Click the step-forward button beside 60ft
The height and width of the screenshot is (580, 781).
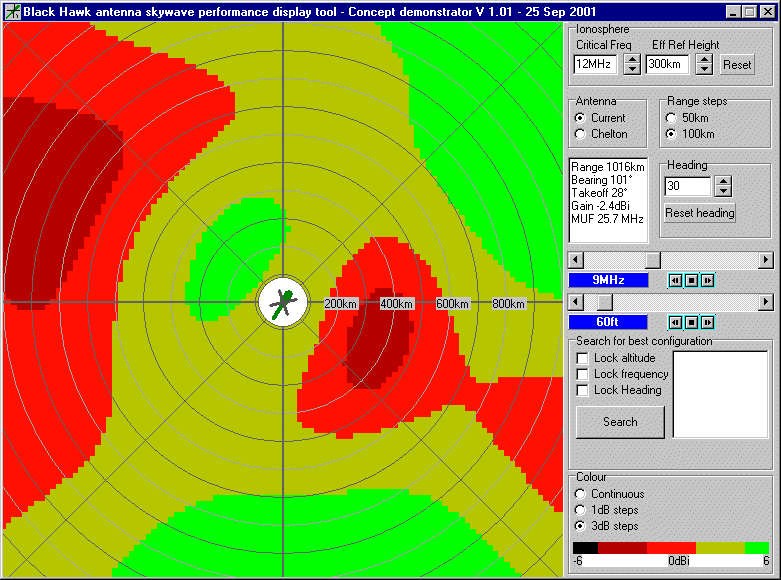(707, 322)
